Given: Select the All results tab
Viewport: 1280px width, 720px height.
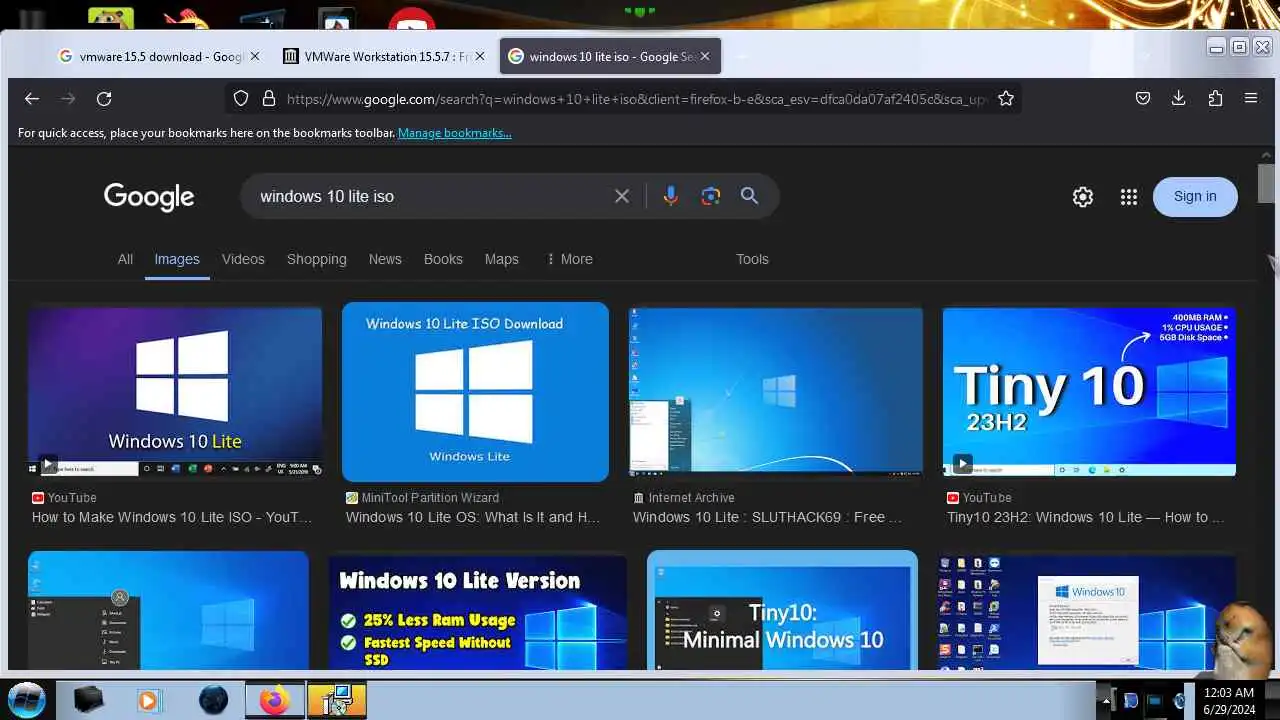Looking at the screenshot, I should (125, 259).
